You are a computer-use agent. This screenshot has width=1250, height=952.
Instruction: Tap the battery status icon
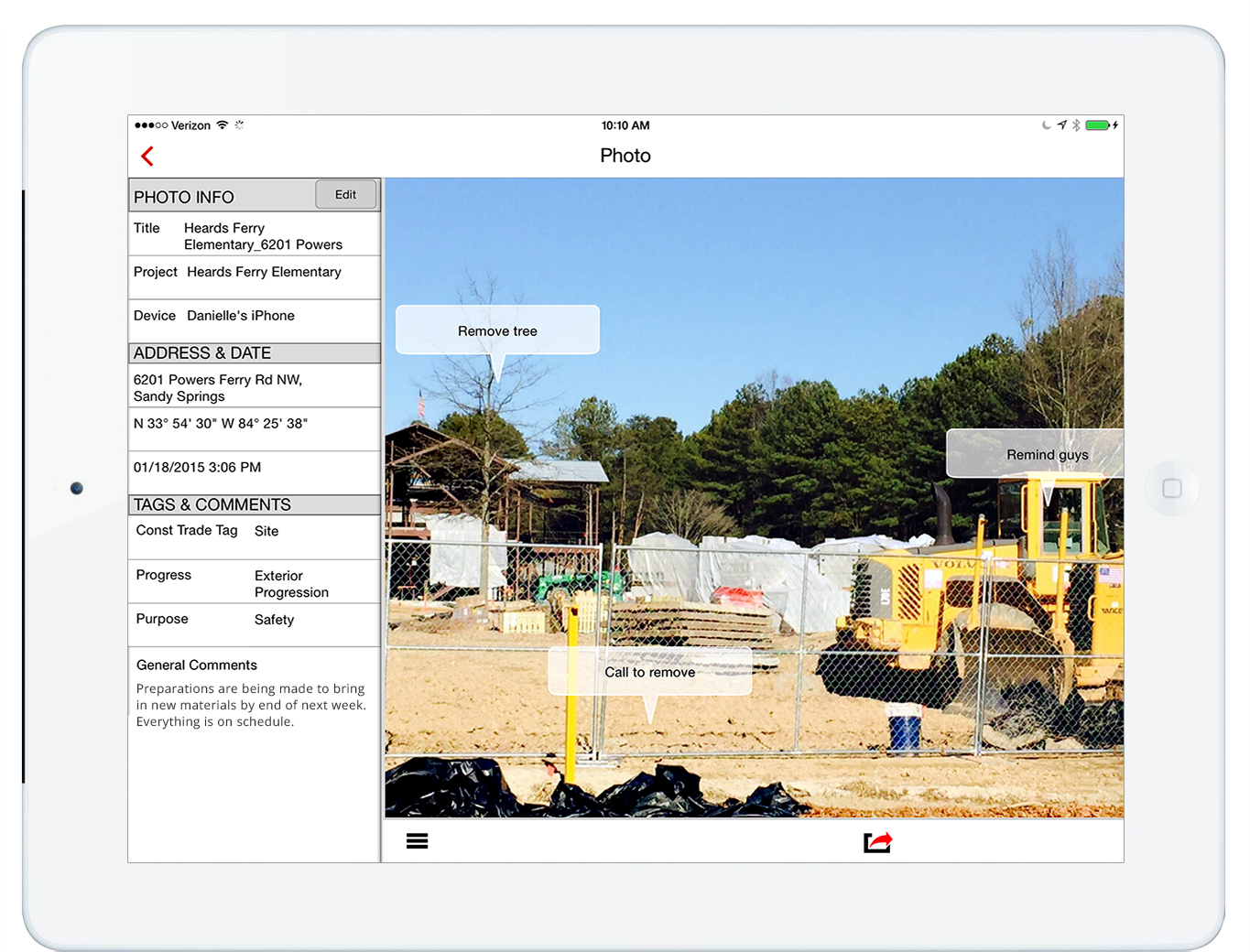[x=1097, y=125]
